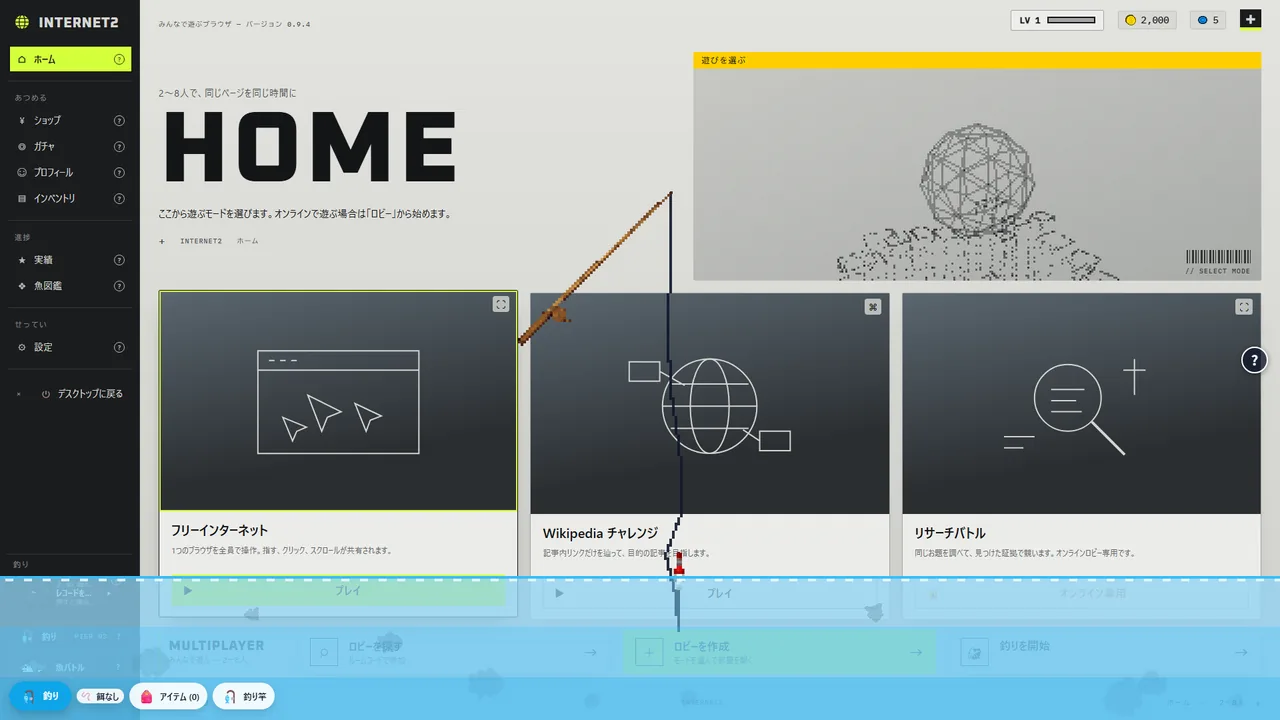Open the 釣り竿 fishing rod selector
1280x720 pixels.
[244, 696]
